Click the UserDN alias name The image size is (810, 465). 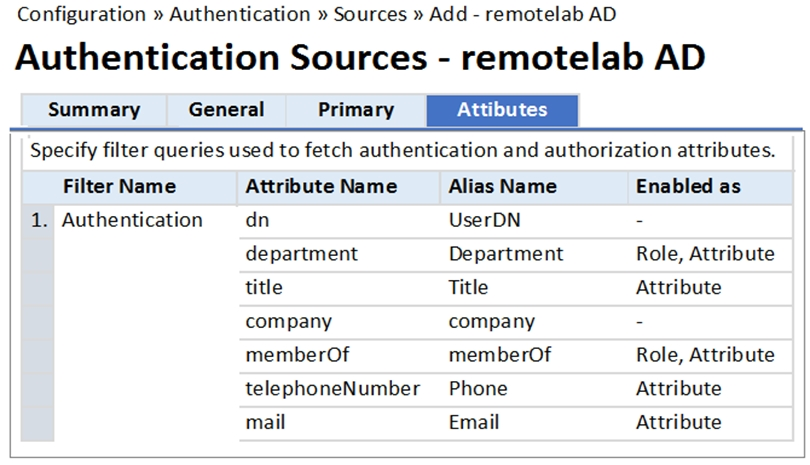(485, 220)
